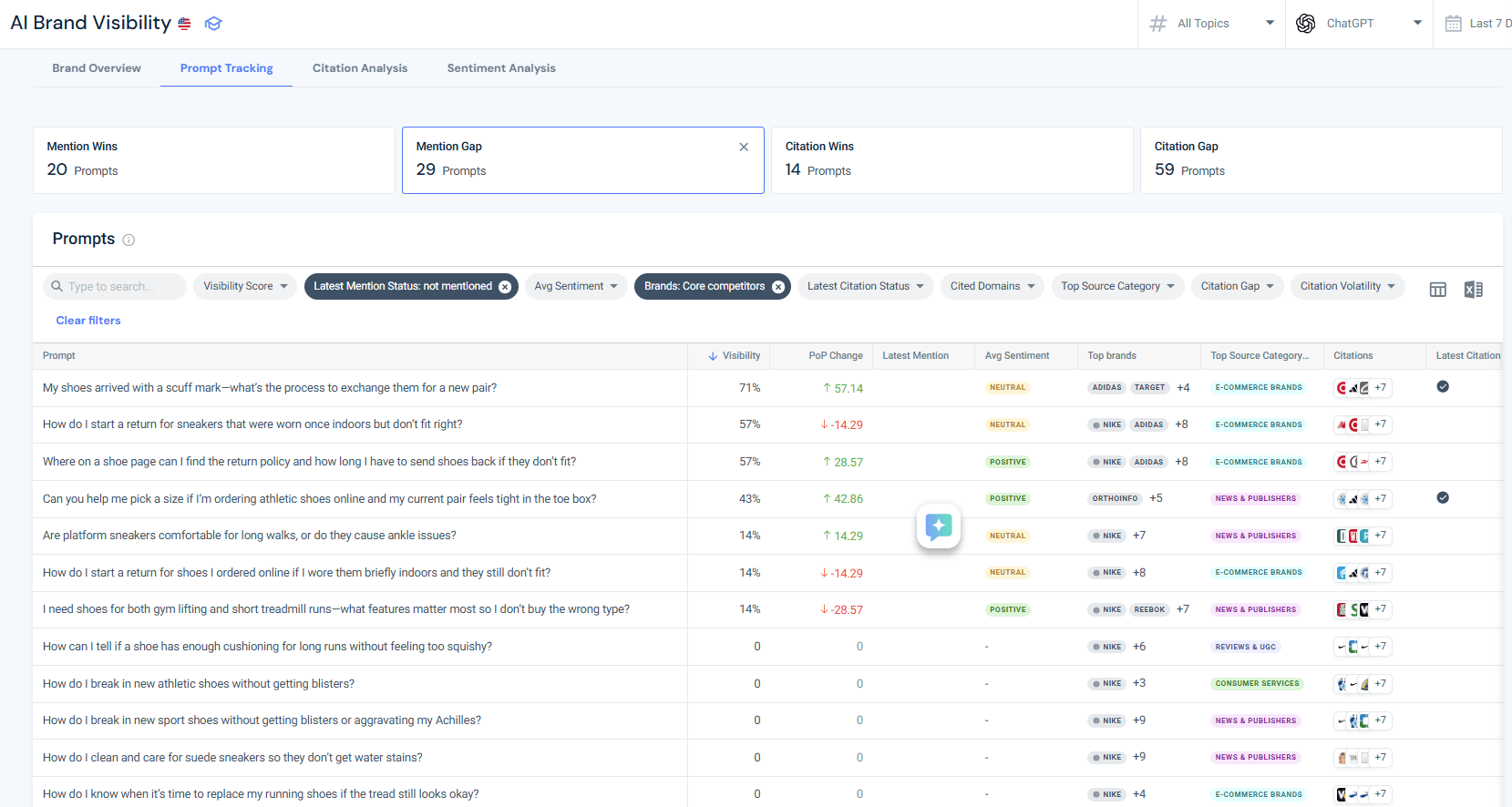The width and height of the screenshot is (1512, 807).
Task: Switch to the Citation Analysis tab
Action: click(x=360, y=68)
